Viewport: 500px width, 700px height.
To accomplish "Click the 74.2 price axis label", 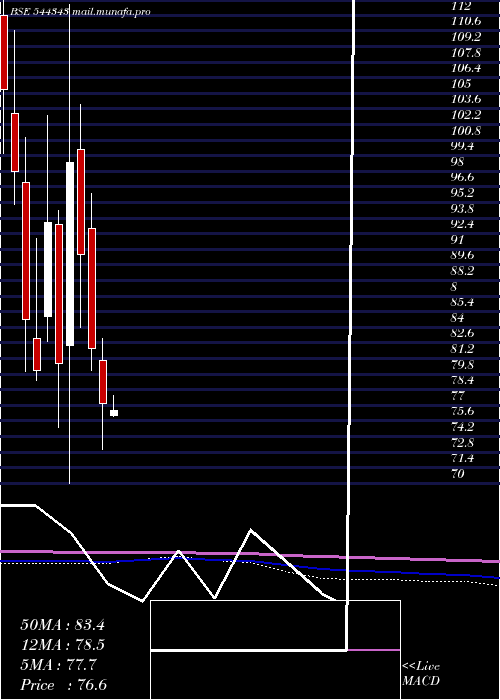I will pyautogui.click(x=463, y=427).
